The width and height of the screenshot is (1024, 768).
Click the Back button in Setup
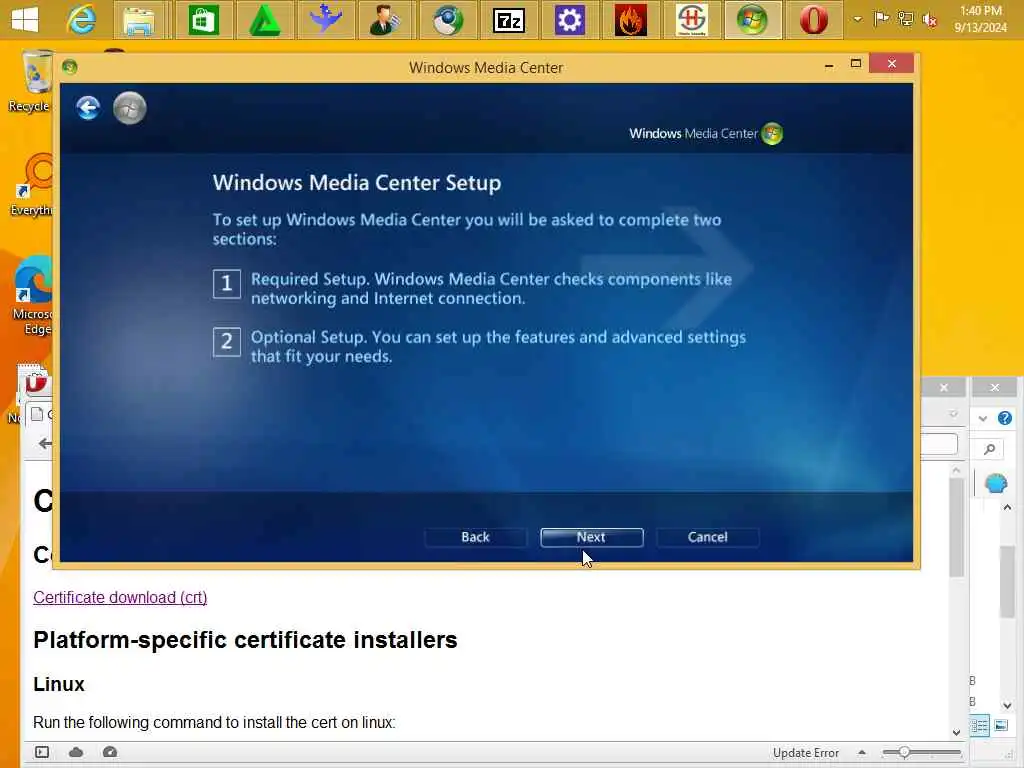click(x=475, y=537)
